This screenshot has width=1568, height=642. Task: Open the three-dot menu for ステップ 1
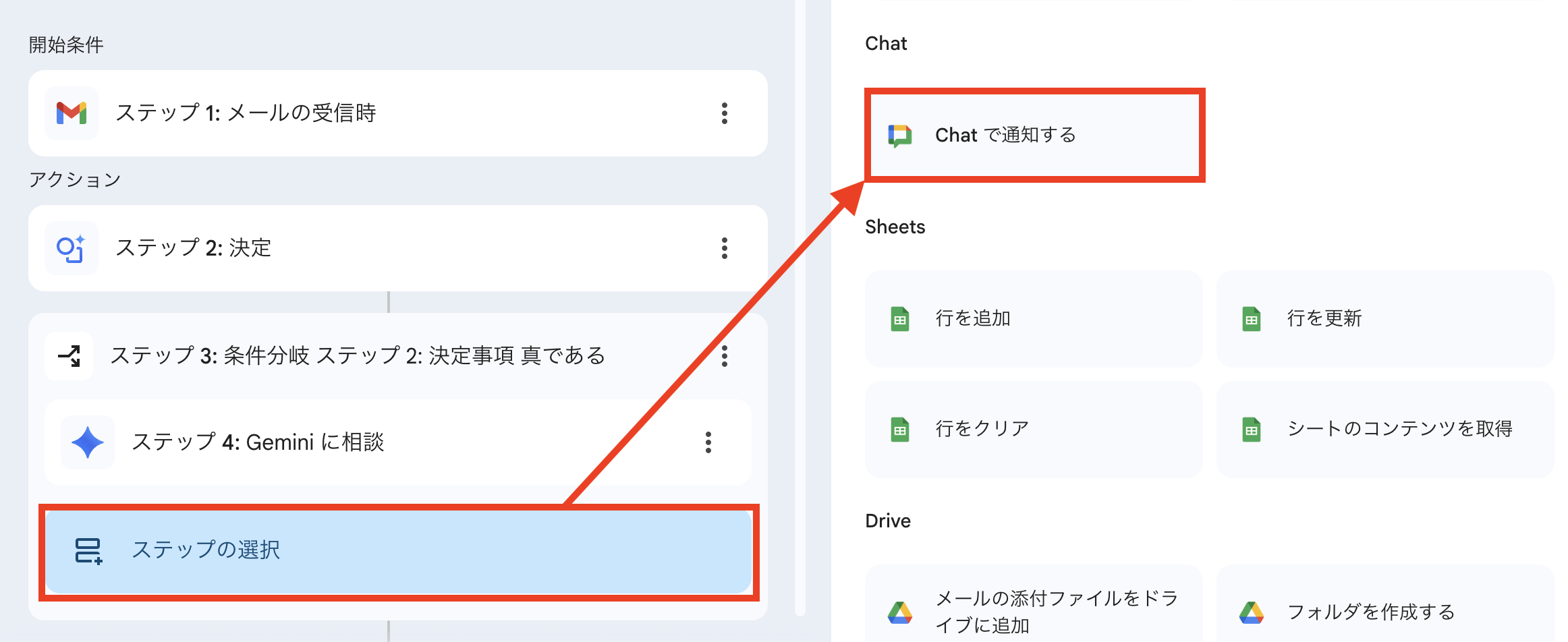pos(725,113)
